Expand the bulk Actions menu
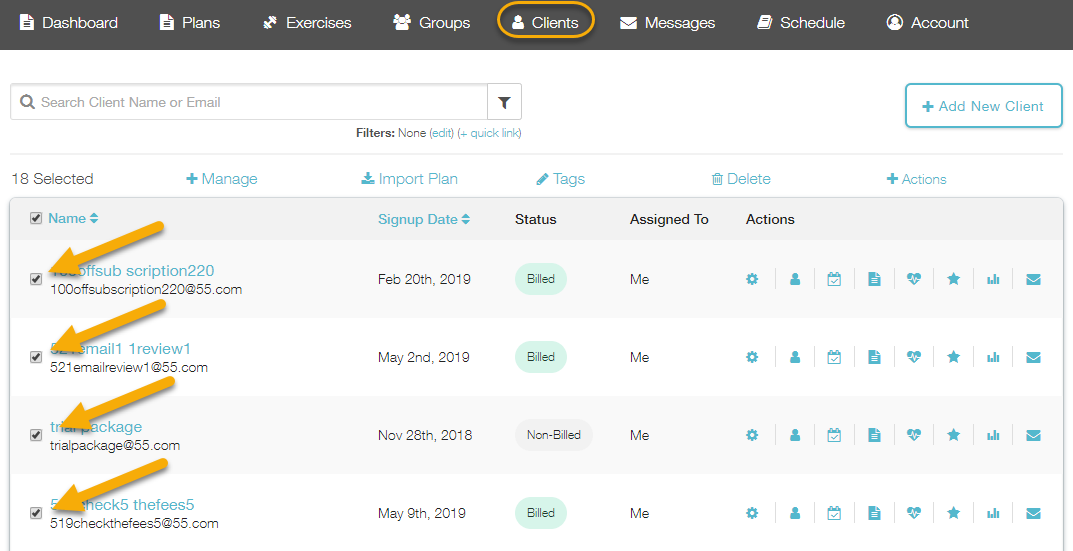The image size is (1073, 551). click(x=916, y=179)
